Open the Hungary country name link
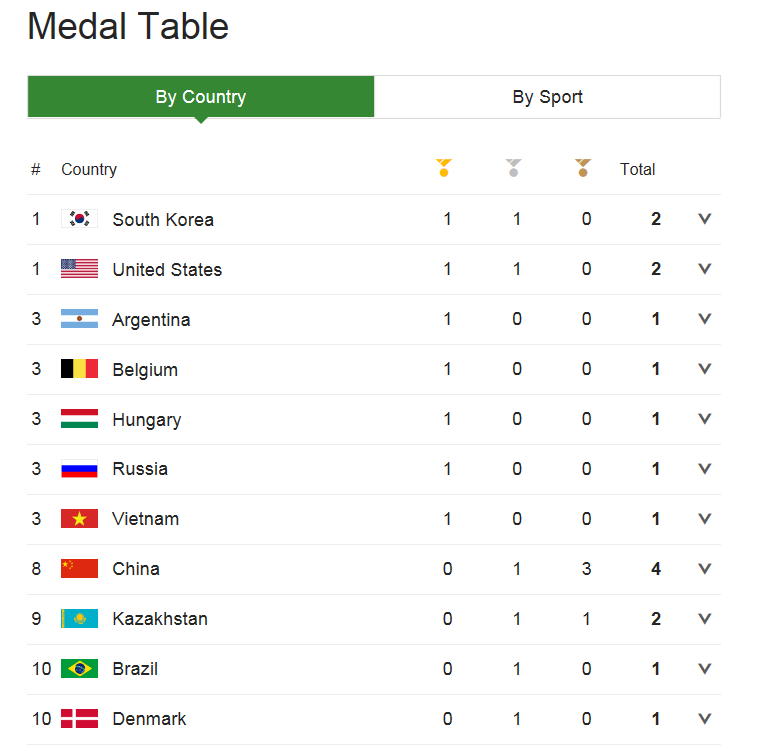 146,420
